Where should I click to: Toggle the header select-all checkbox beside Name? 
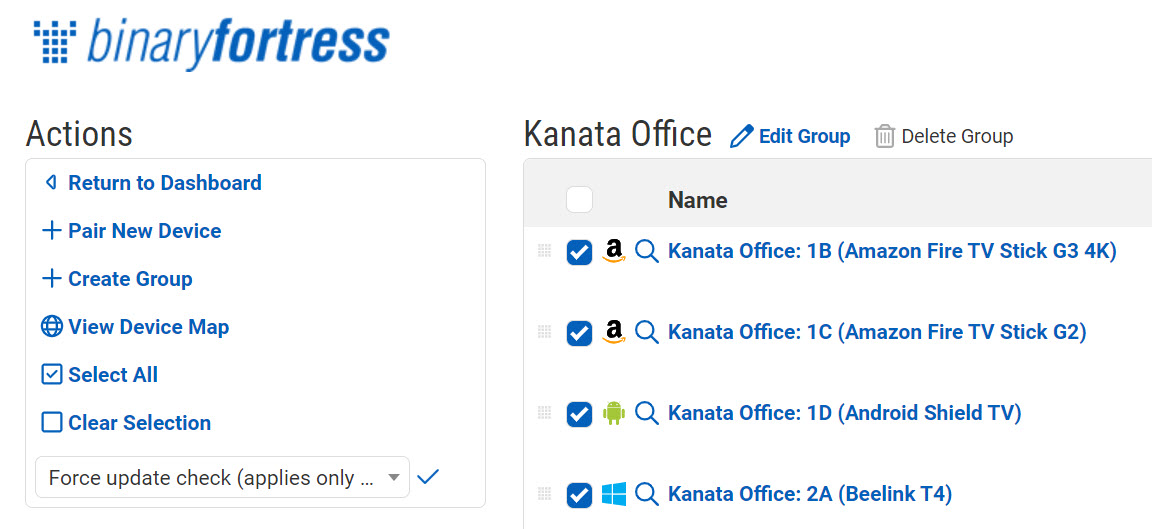tap(579, 200)
